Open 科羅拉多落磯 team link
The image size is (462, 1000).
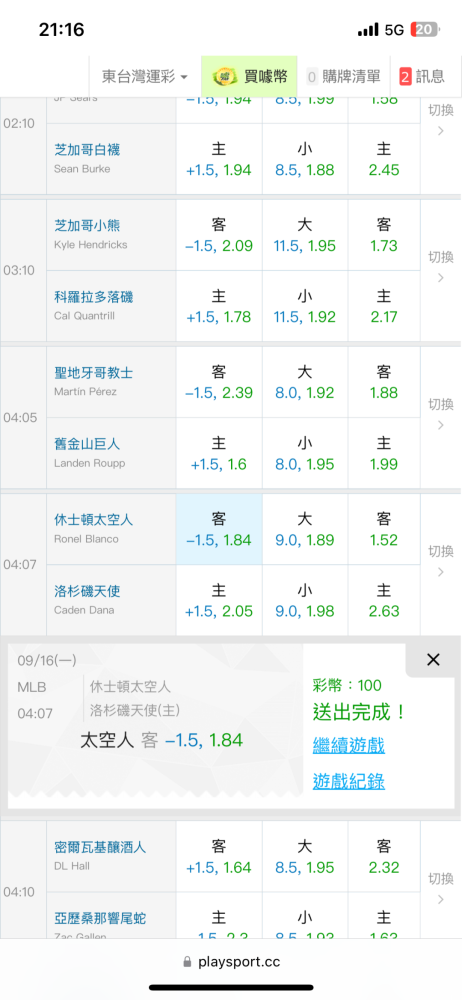pos(94,297)
